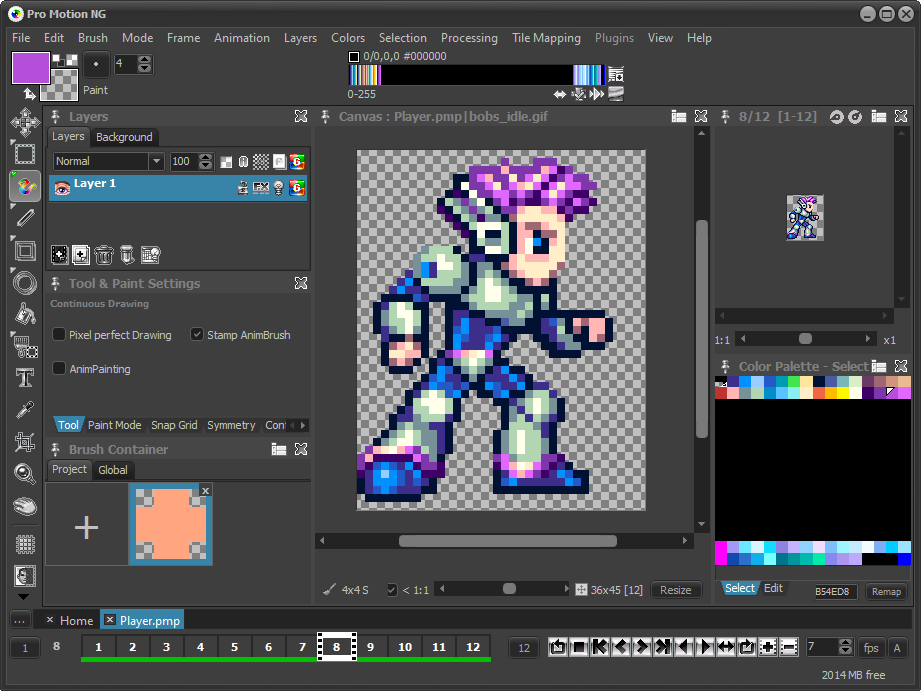Viewport: 921px width, 691px height.
Task: Play animation forward
Action: coord(704,648)
